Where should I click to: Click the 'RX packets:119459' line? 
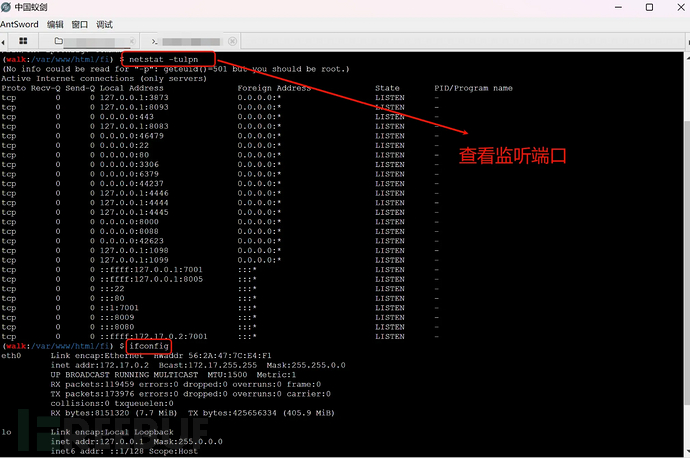click(186, 385)
